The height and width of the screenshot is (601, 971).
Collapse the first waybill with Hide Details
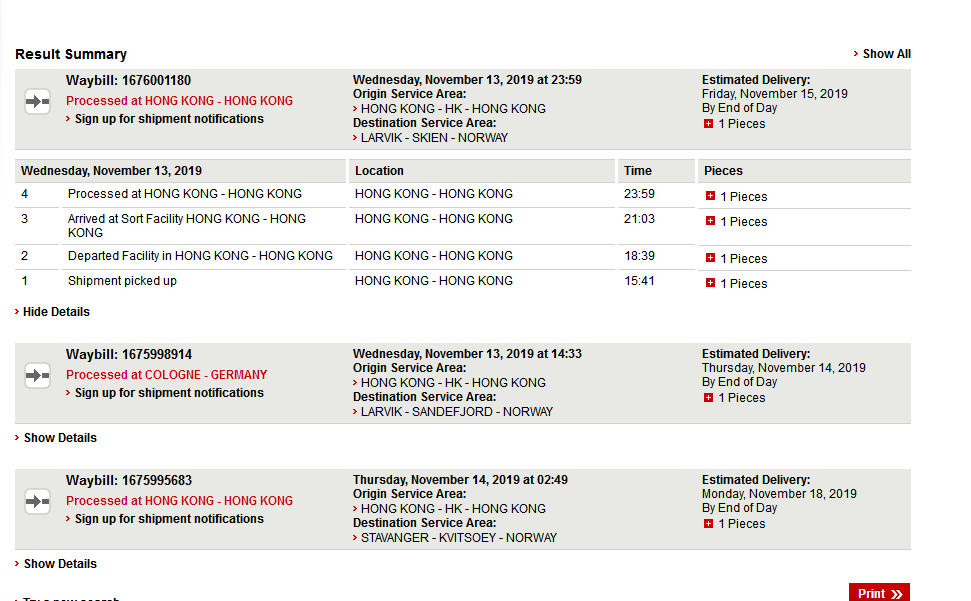tap(56, 312)
